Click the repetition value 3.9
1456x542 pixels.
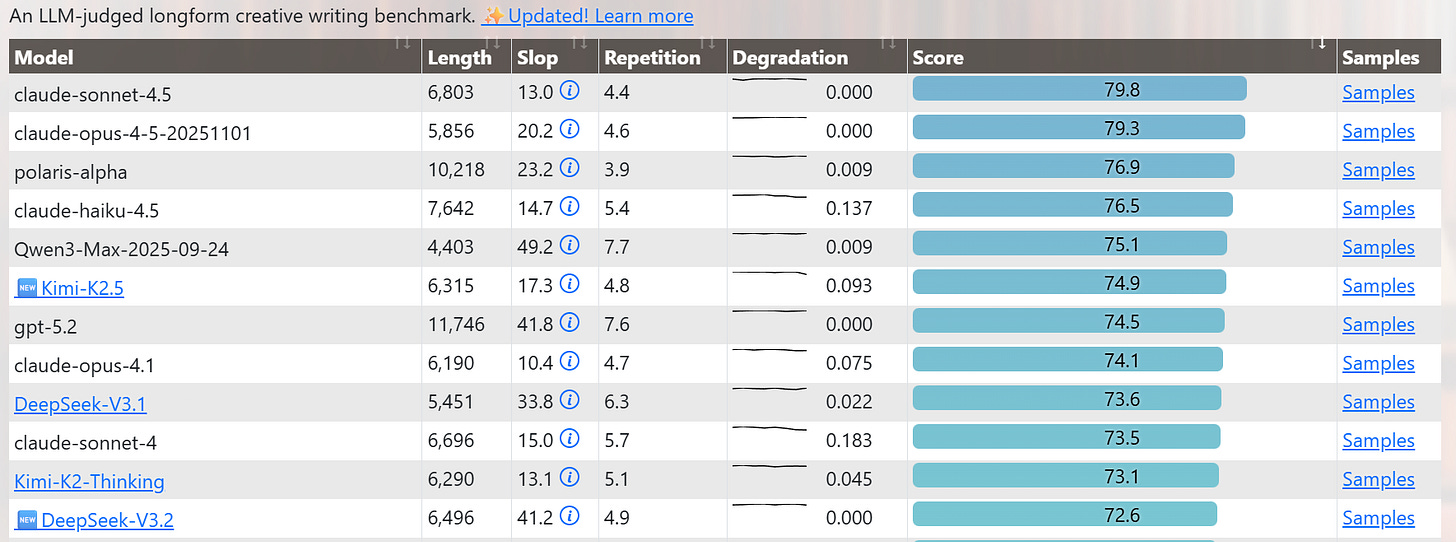pyautogui.click(x=617, y=170)
